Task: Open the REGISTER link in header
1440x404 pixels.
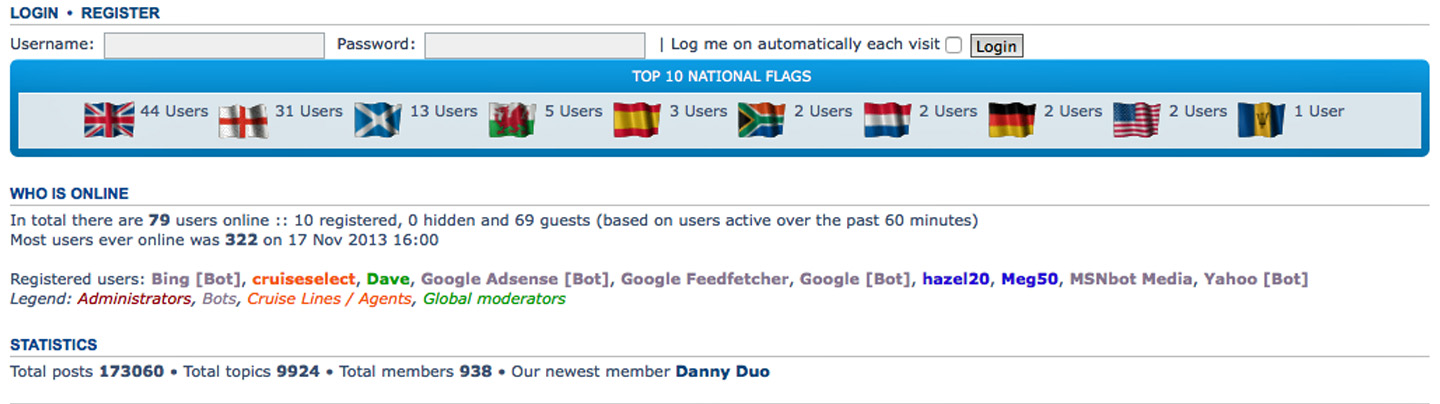Action: 120,13
